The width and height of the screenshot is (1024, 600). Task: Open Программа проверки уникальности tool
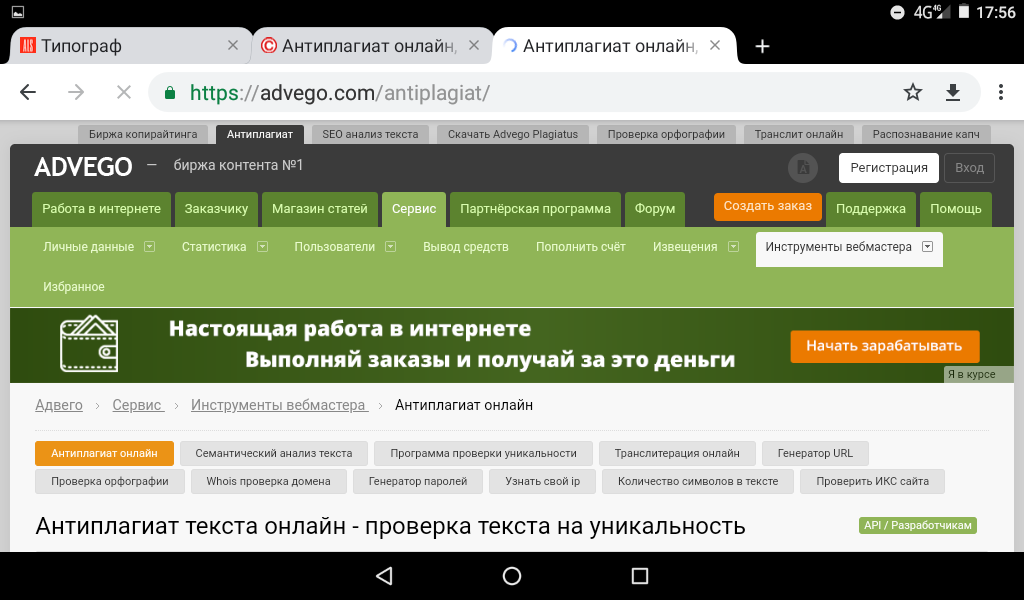pos(483,453)
